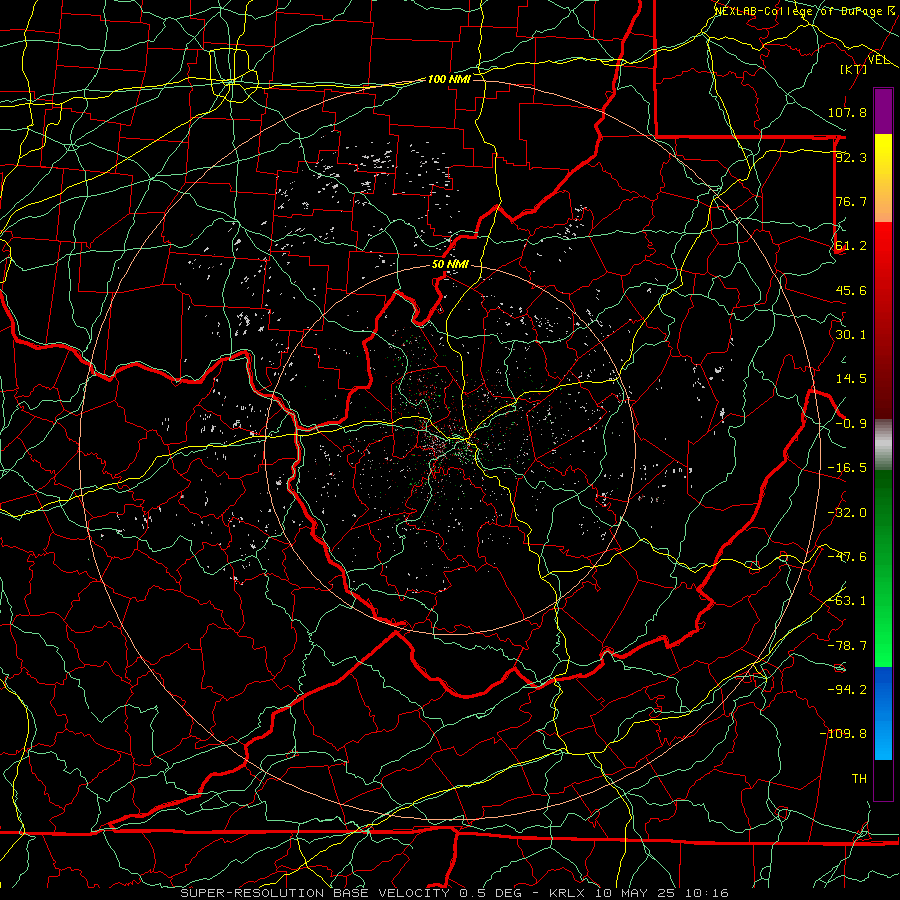Screen dimensions: 900x900
Task: Click the KRLX radar site identifier
Action: click(x=566, y=893)
